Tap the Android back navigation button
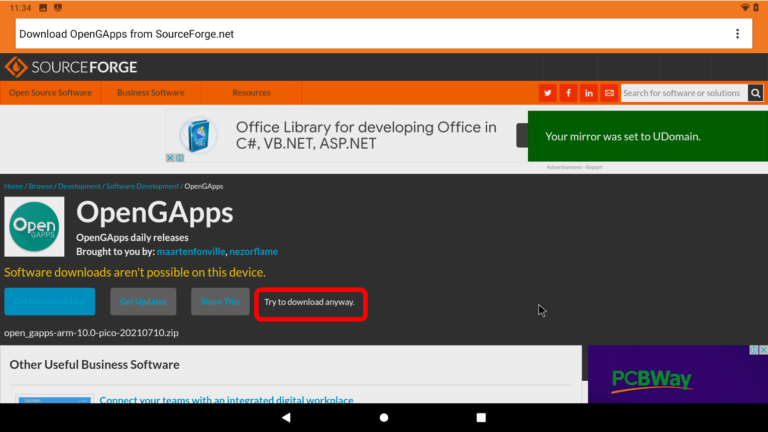The height and width of the screenshot is (432, 768). (286, 417)
